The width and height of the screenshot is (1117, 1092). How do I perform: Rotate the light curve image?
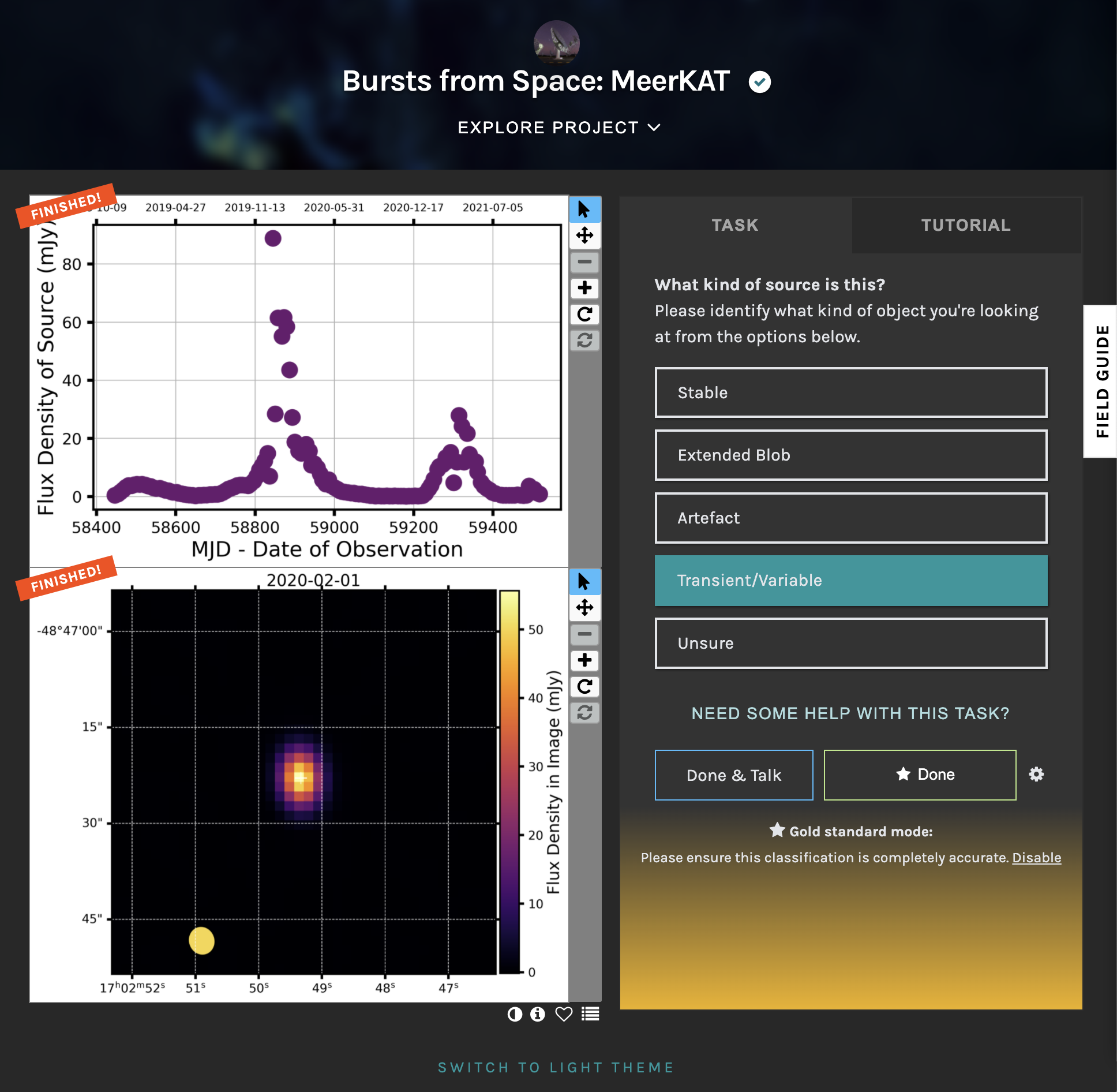tap(584, 315)
